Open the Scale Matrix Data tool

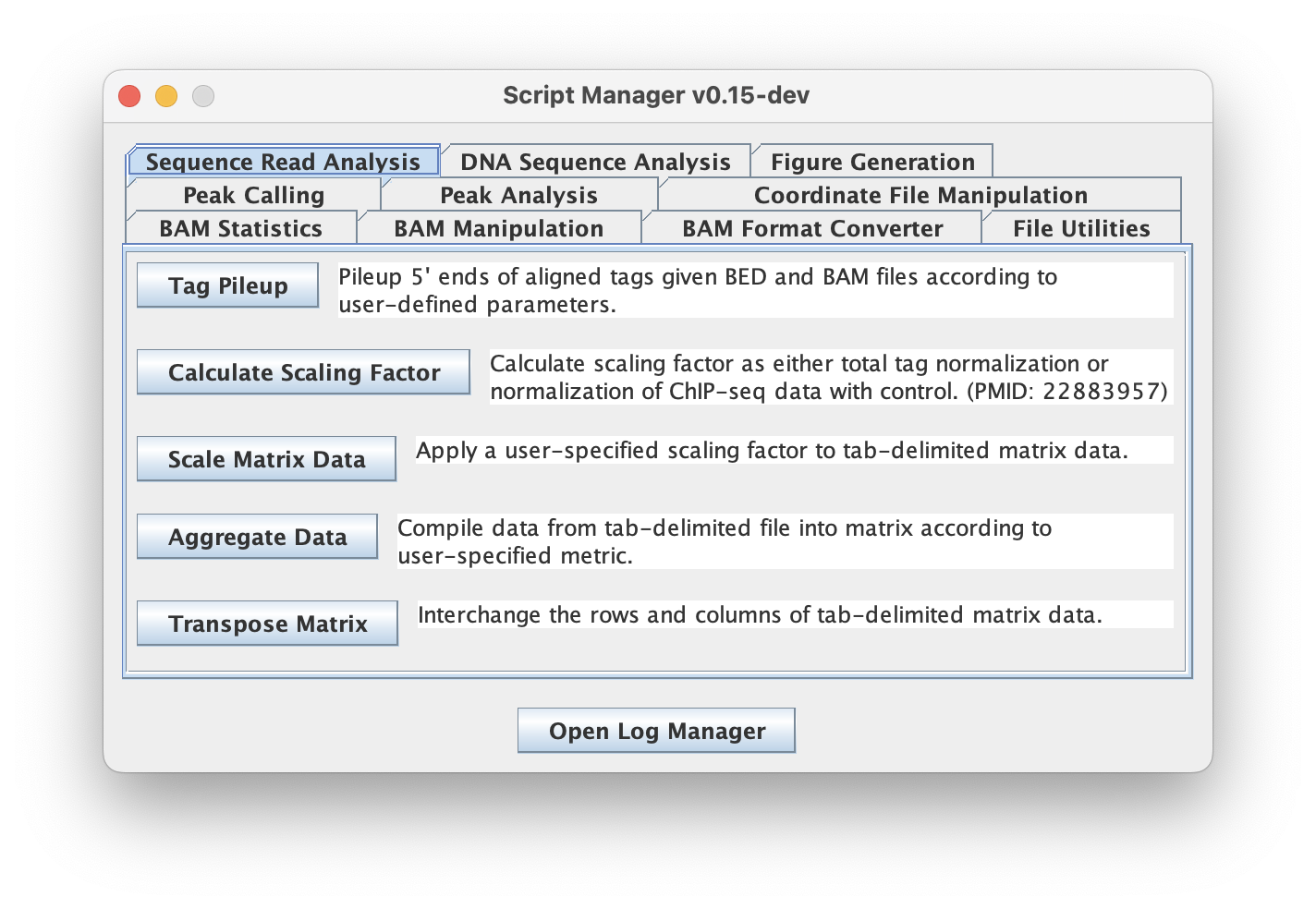click(x=266, y=459)
